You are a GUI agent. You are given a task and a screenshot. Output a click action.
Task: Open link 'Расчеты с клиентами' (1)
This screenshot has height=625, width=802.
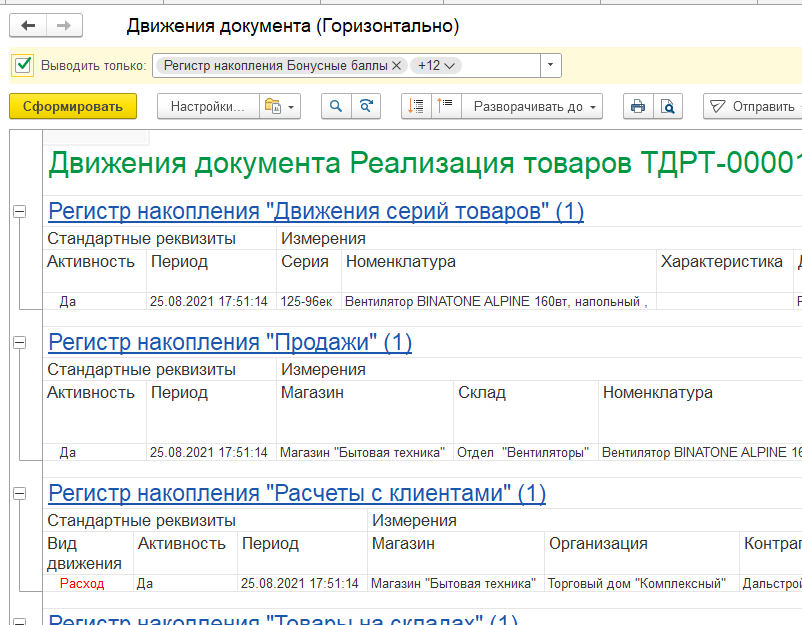click(x=297, y=494)
